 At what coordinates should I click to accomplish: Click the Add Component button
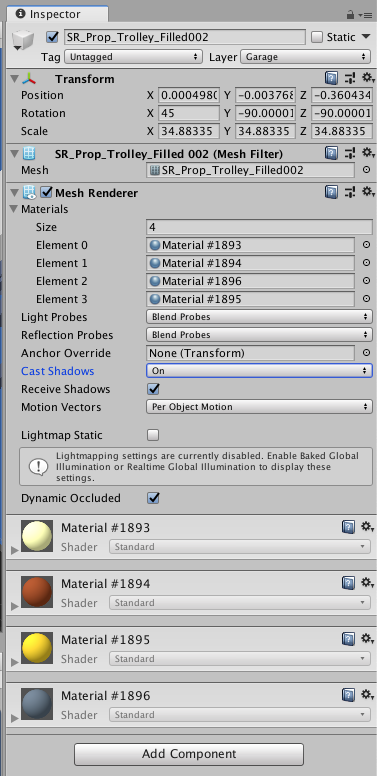tap(188, 754)
